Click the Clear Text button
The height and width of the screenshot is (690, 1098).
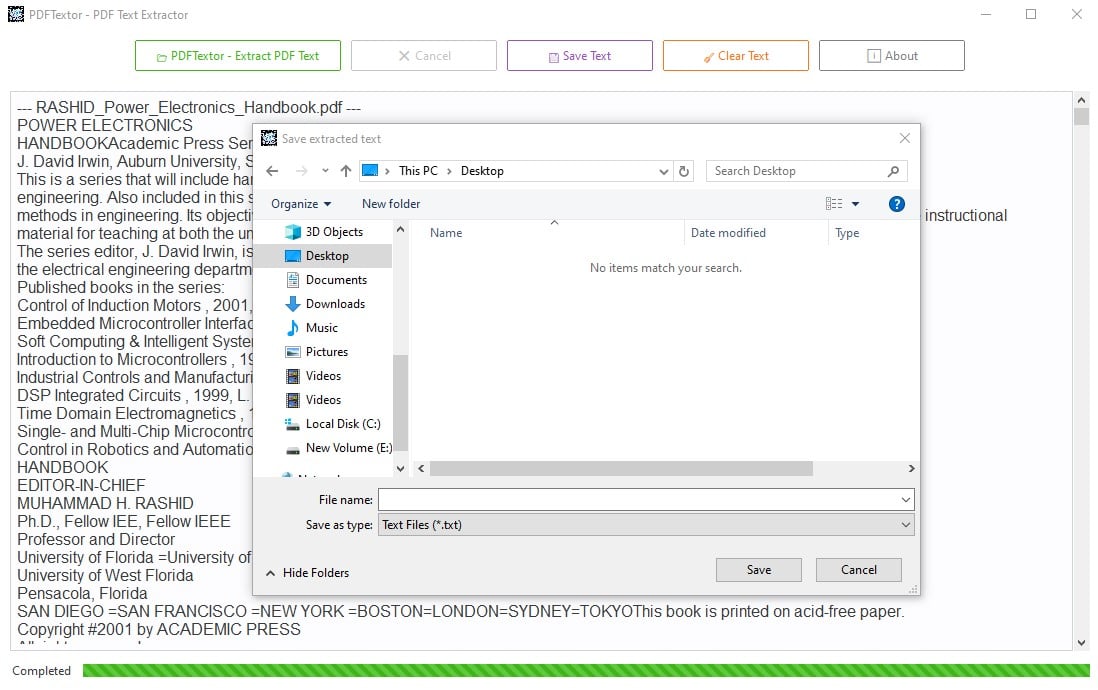click(735, 55)
